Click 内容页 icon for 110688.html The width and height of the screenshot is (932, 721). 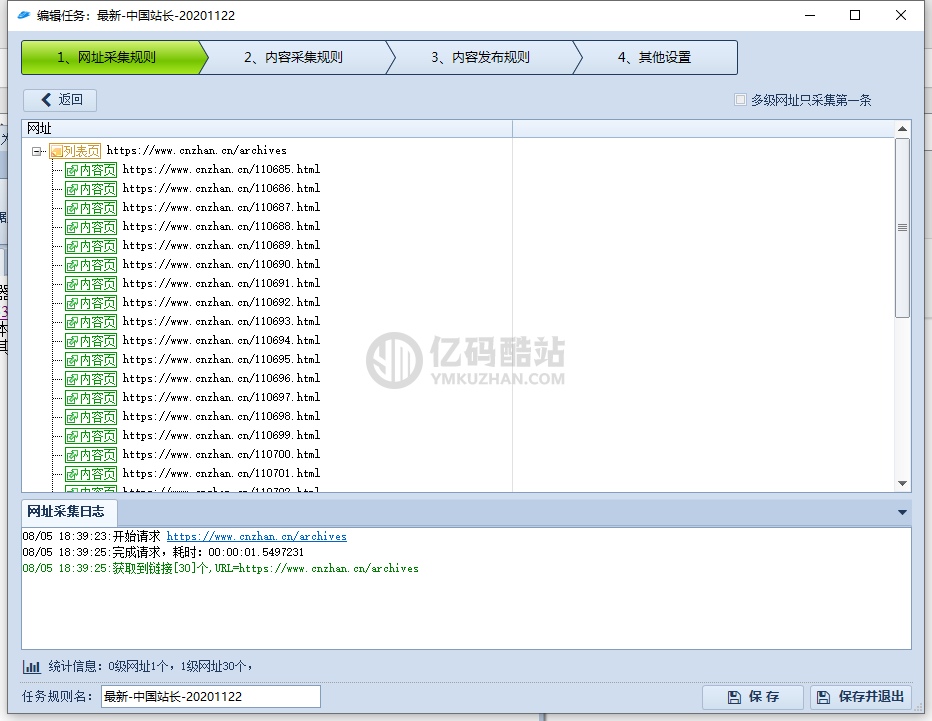[91, 227]
